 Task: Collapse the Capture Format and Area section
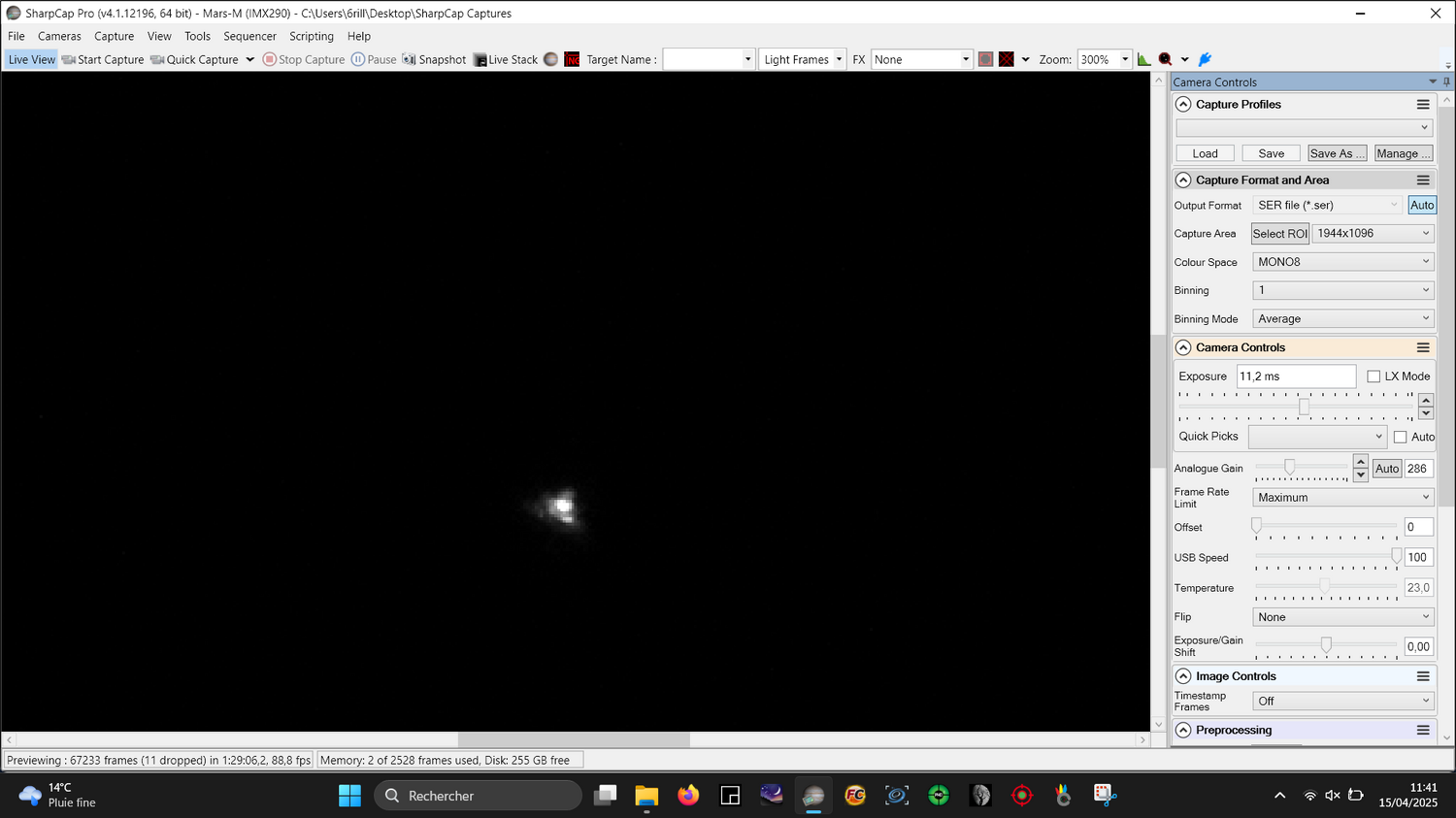(x=1183, y=180)
